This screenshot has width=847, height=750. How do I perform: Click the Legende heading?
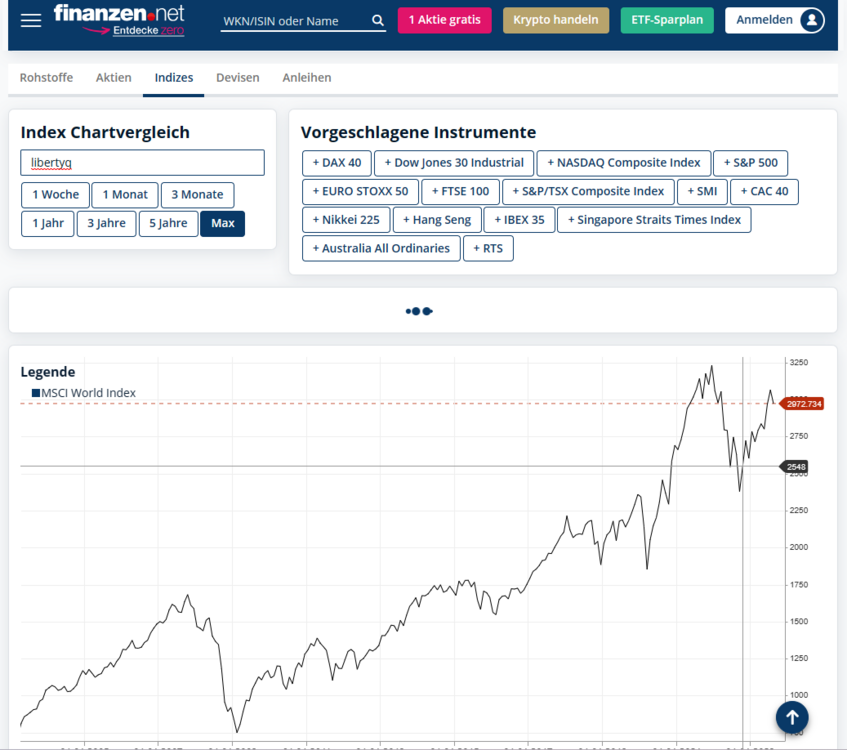point(48,372)
